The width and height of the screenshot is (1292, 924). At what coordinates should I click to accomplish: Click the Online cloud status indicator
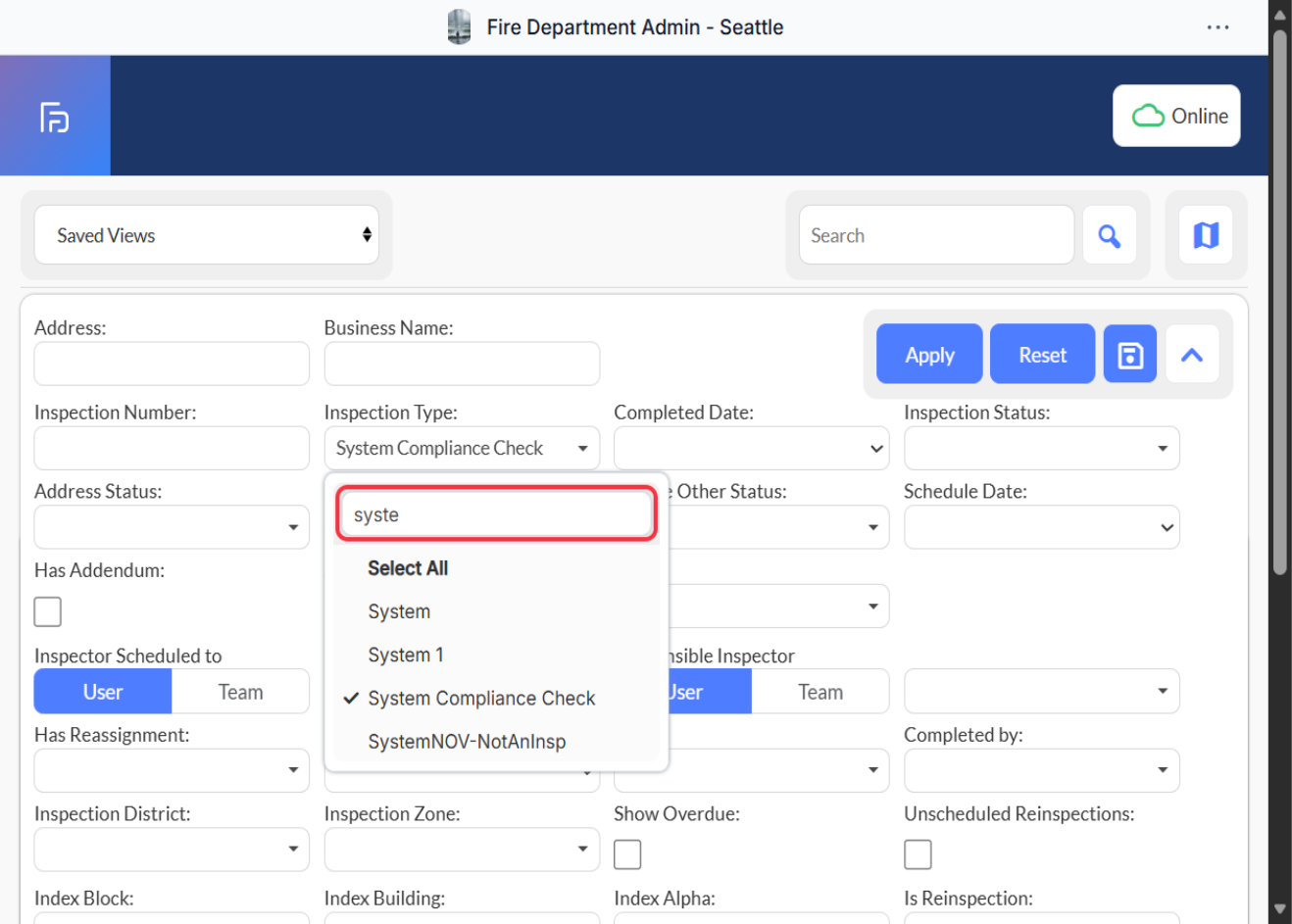click(x=1176, y=116)
